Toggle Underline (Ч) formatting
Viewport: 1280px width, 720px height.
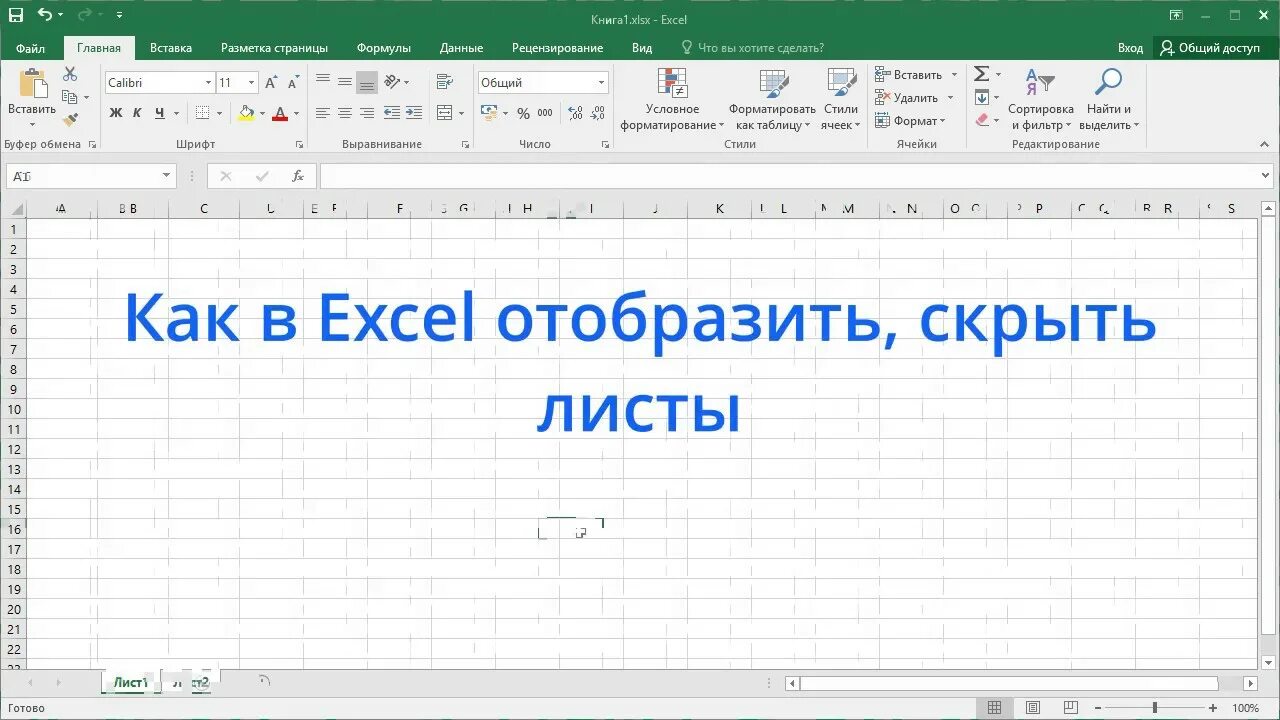(159, 113)
